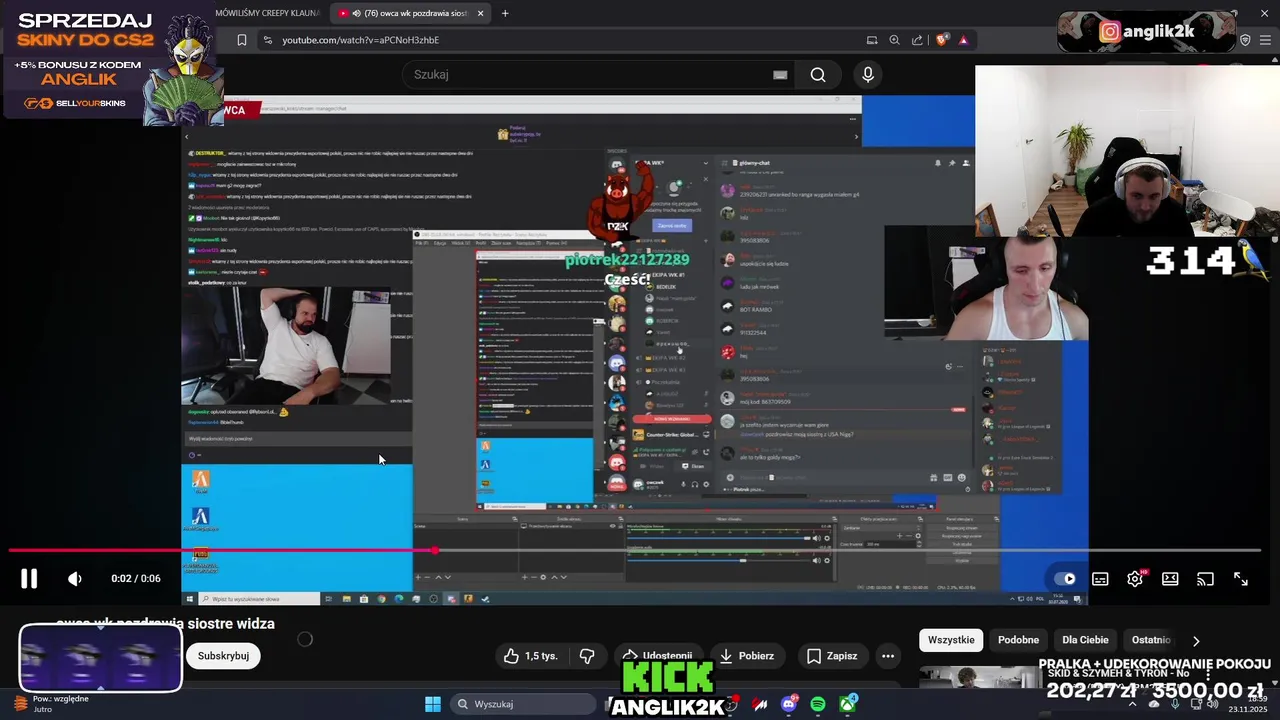The image size is (1280, 720).
Task: Cast the video using the player's cast icon
Action: (x=1205, y=579)
